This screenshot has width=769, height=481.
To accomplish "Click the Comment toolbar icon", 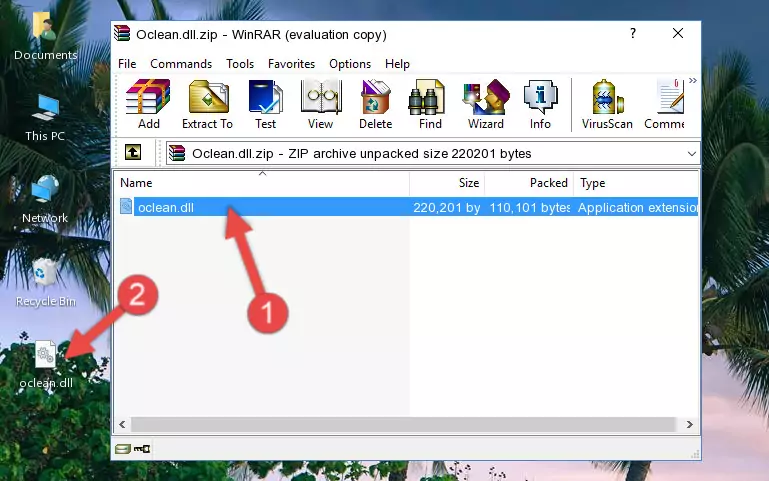I will pyautogui.click(x=665, y=104).
